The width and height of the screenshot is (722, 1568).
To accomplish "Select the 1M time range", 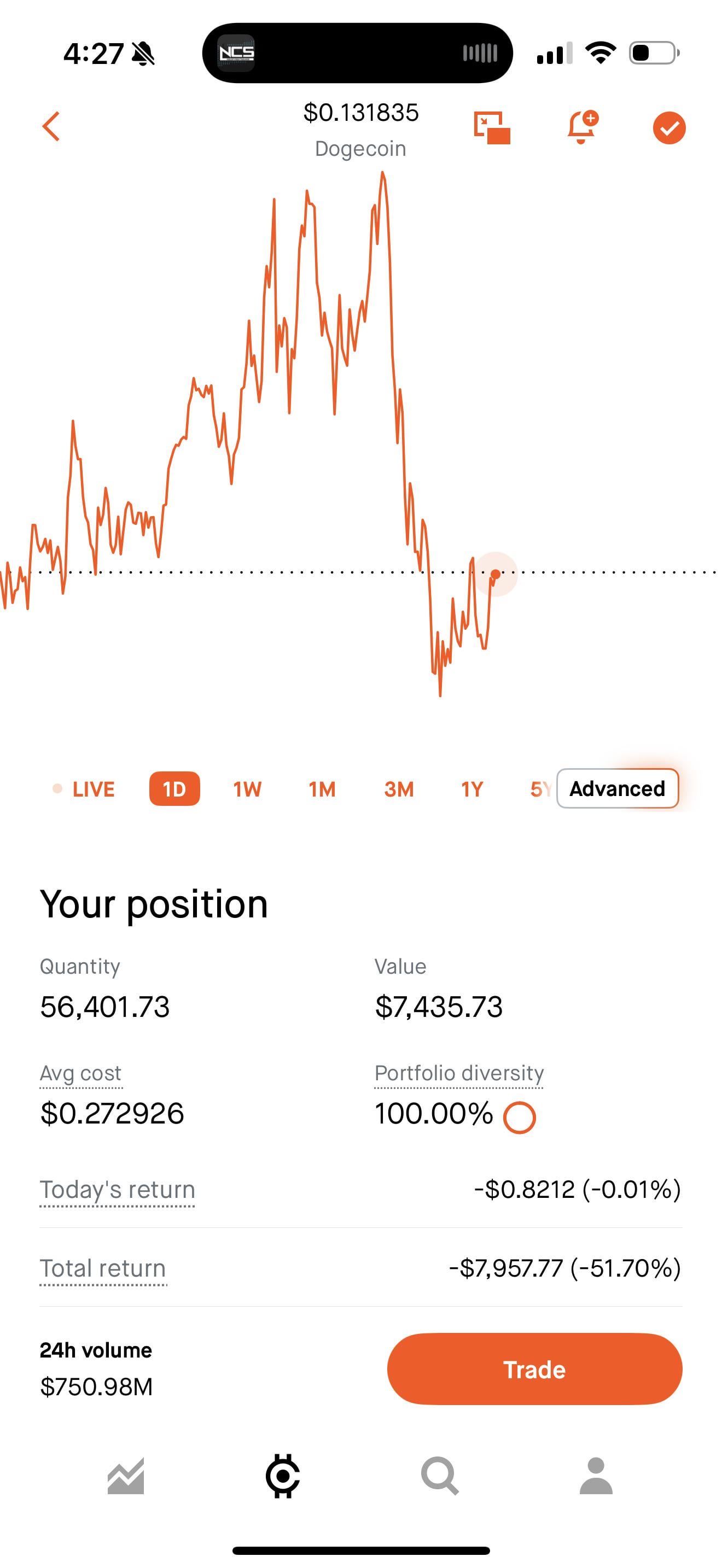I will pos(322,789).
